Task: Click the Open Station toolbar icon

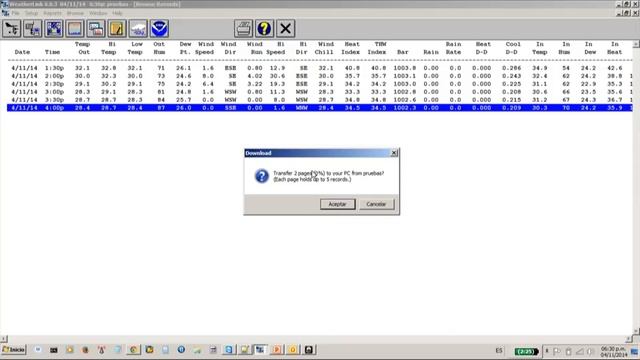Action: [x=11, y=29]
